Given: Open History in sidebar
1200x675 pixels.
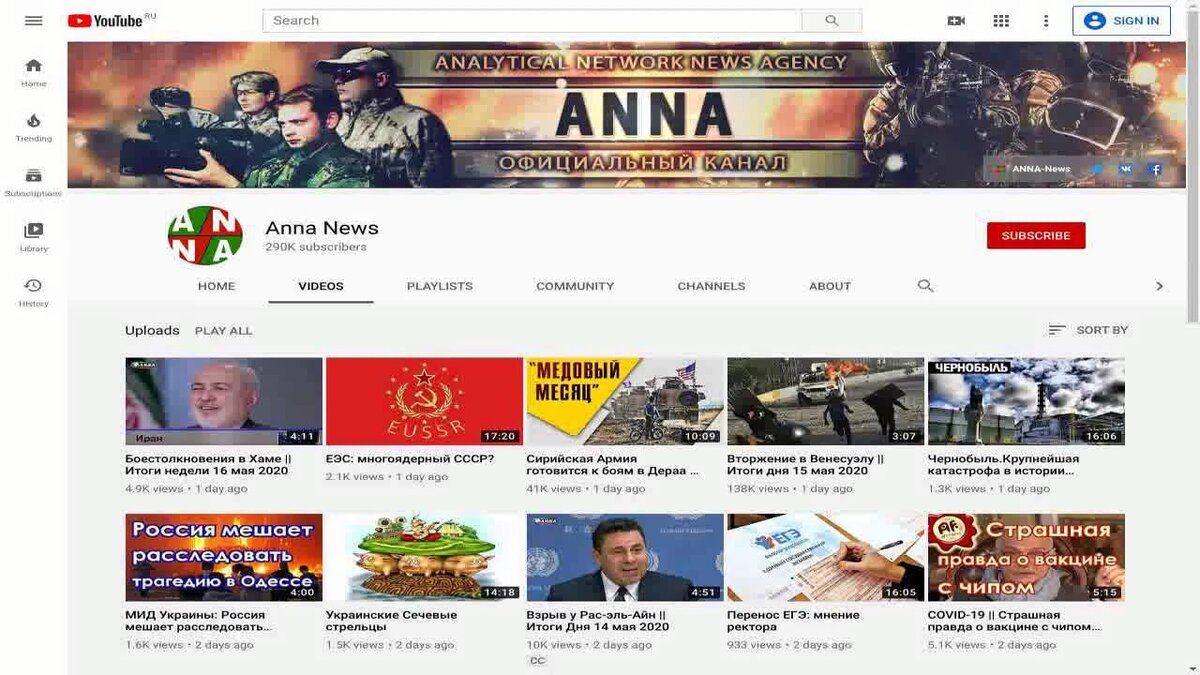Looking at the screenshot, I should click(33, 292).
